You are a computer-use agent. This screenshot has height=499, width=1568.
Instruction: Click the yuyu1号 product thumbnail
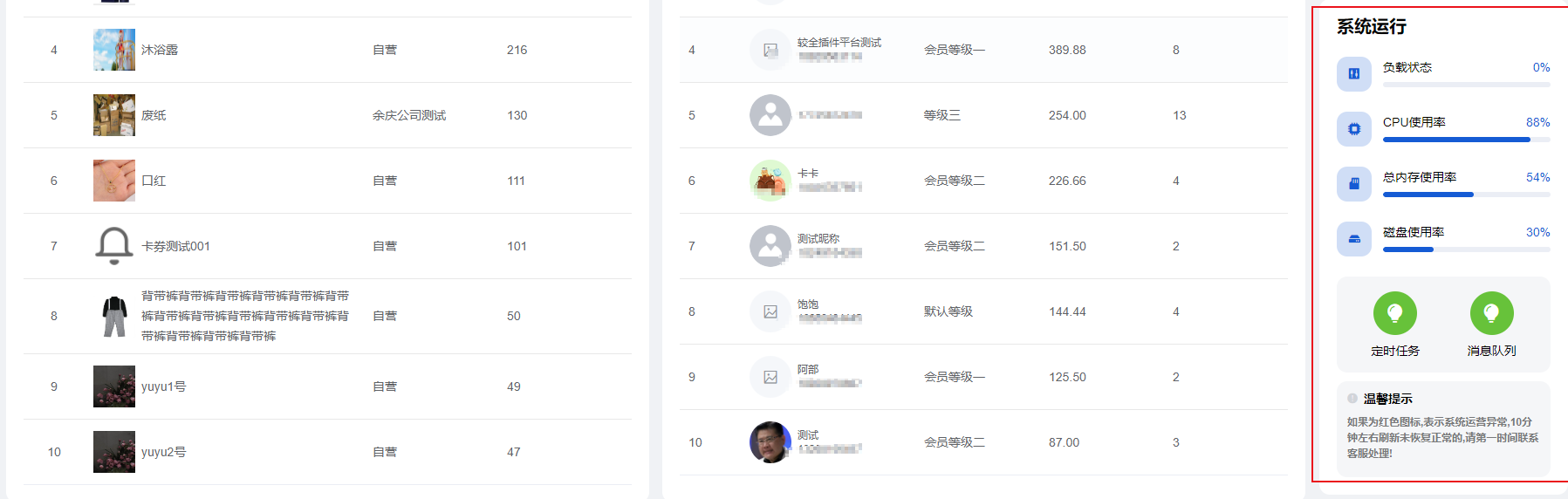(114, 386)
